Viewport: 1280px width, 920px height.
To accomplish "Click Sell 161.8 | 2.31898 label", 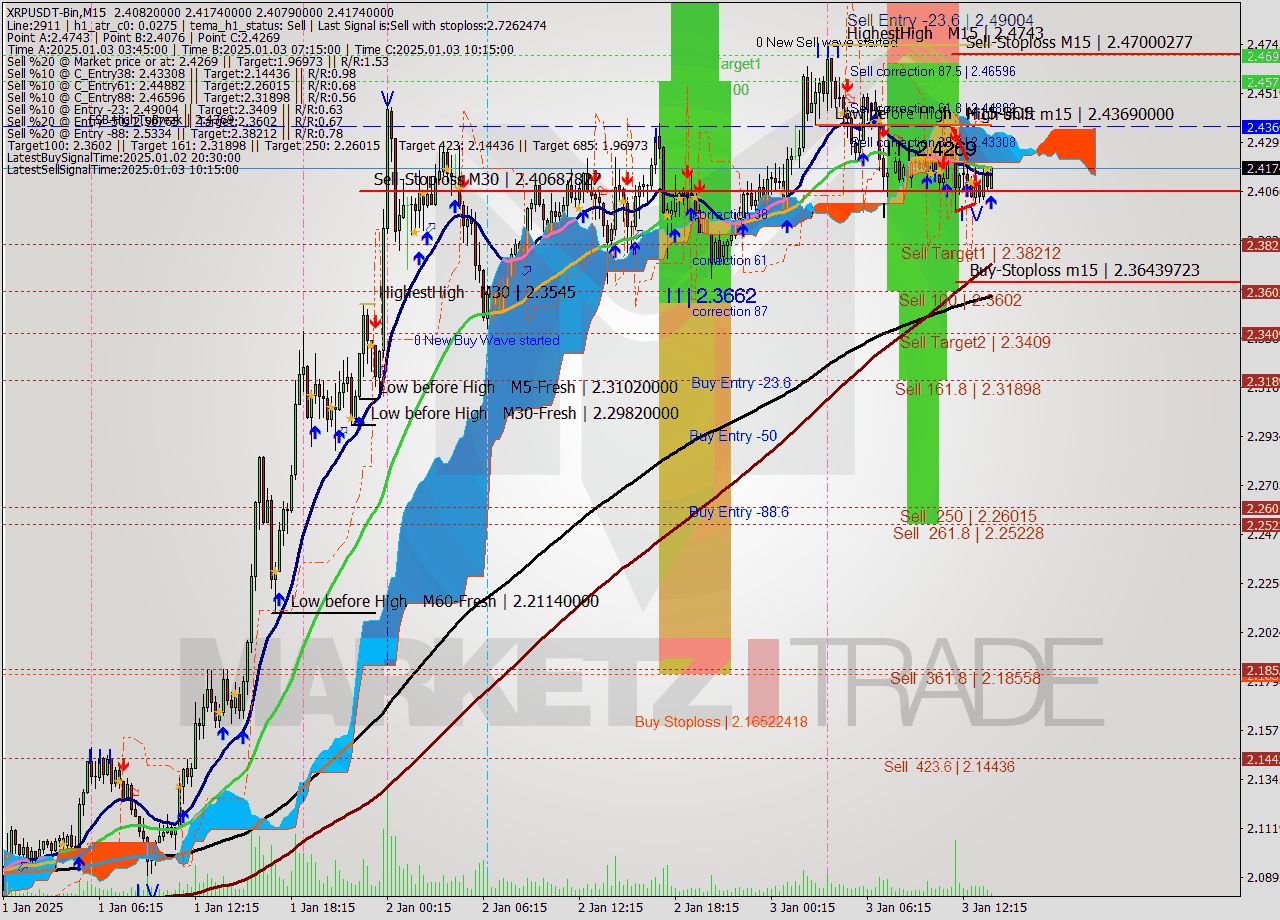I will [x=968, y=389].
